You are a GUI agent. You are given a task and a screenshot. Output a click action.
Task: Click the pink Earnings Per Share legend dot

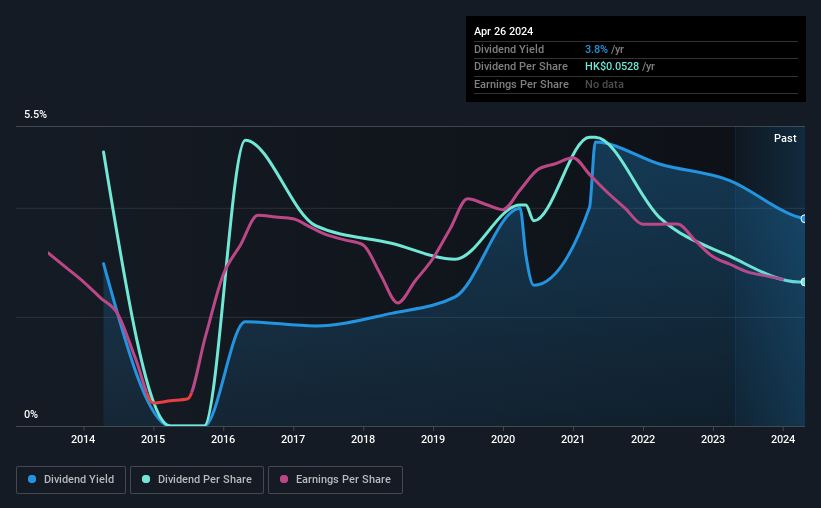[x=284, y=479]
